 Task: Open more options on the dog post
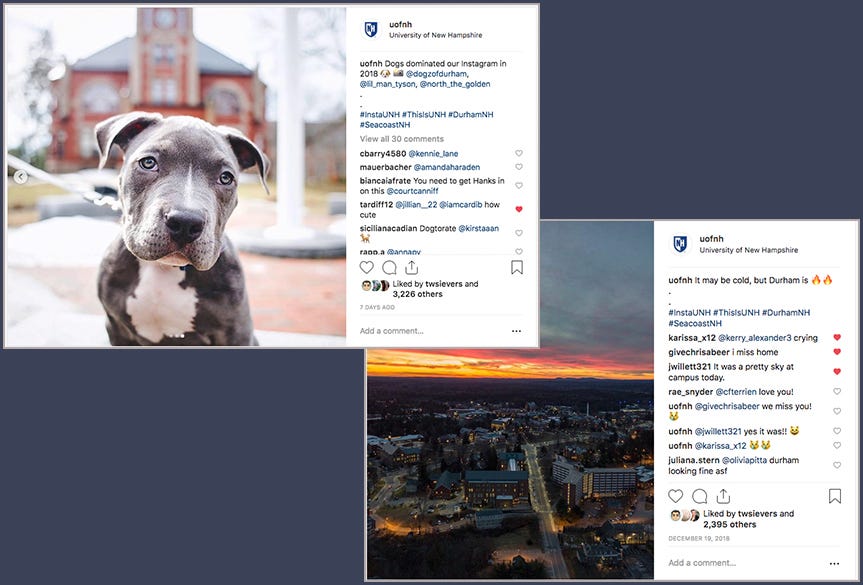(x=516, y=331)
